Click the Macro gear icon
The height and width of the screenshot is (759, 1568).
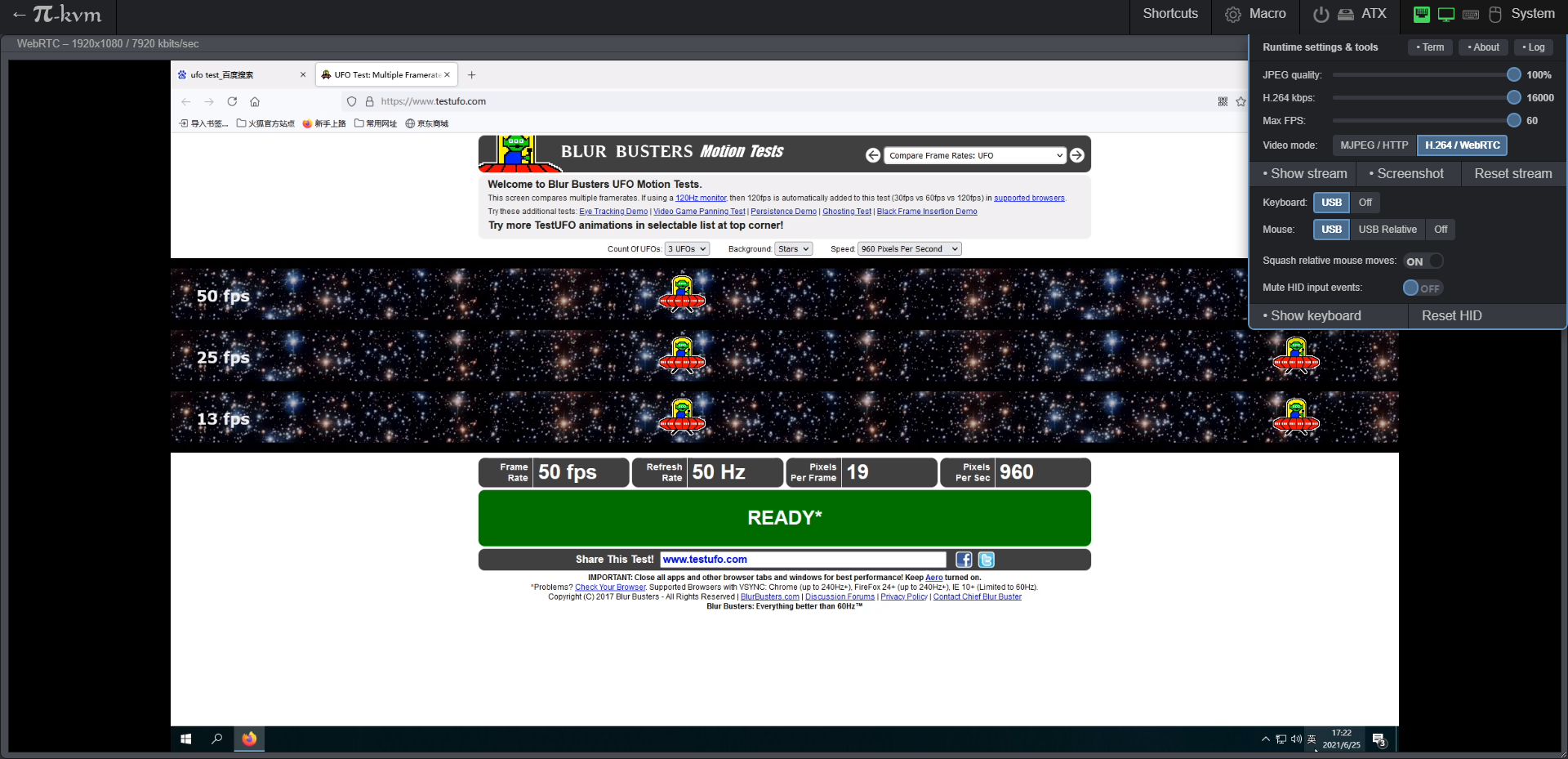[x=1233, y=15]
